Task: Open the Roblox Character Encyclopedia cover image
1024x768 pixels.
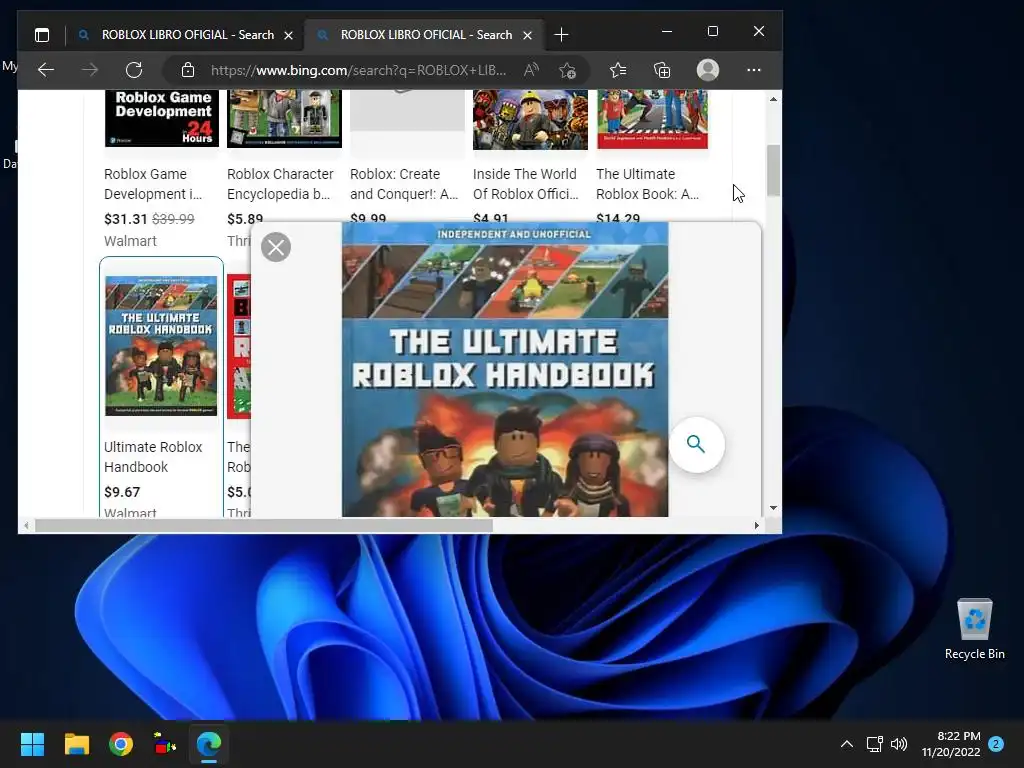Action: click(284, 119)
